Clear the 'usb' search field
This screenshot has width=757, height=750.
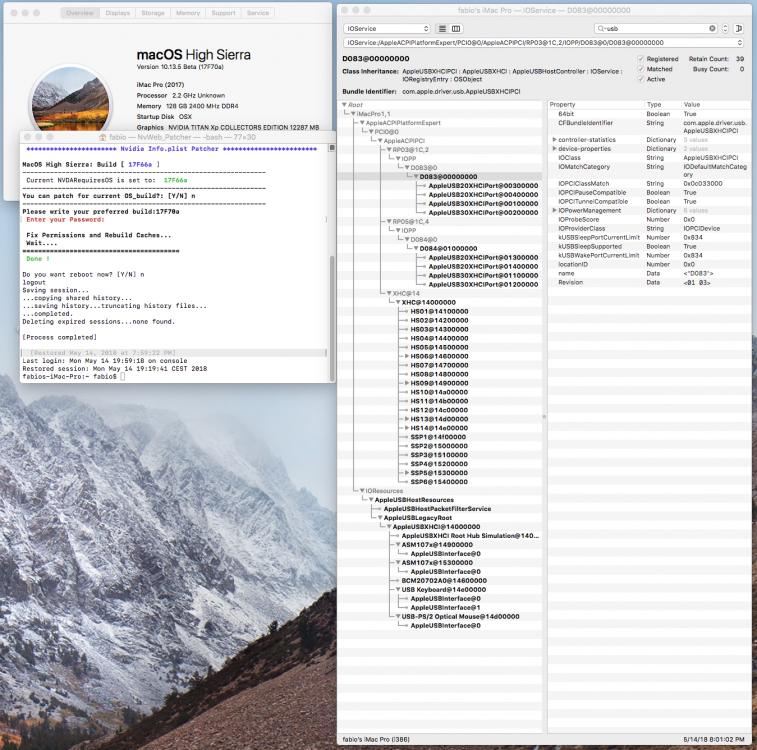pos(712,28)
